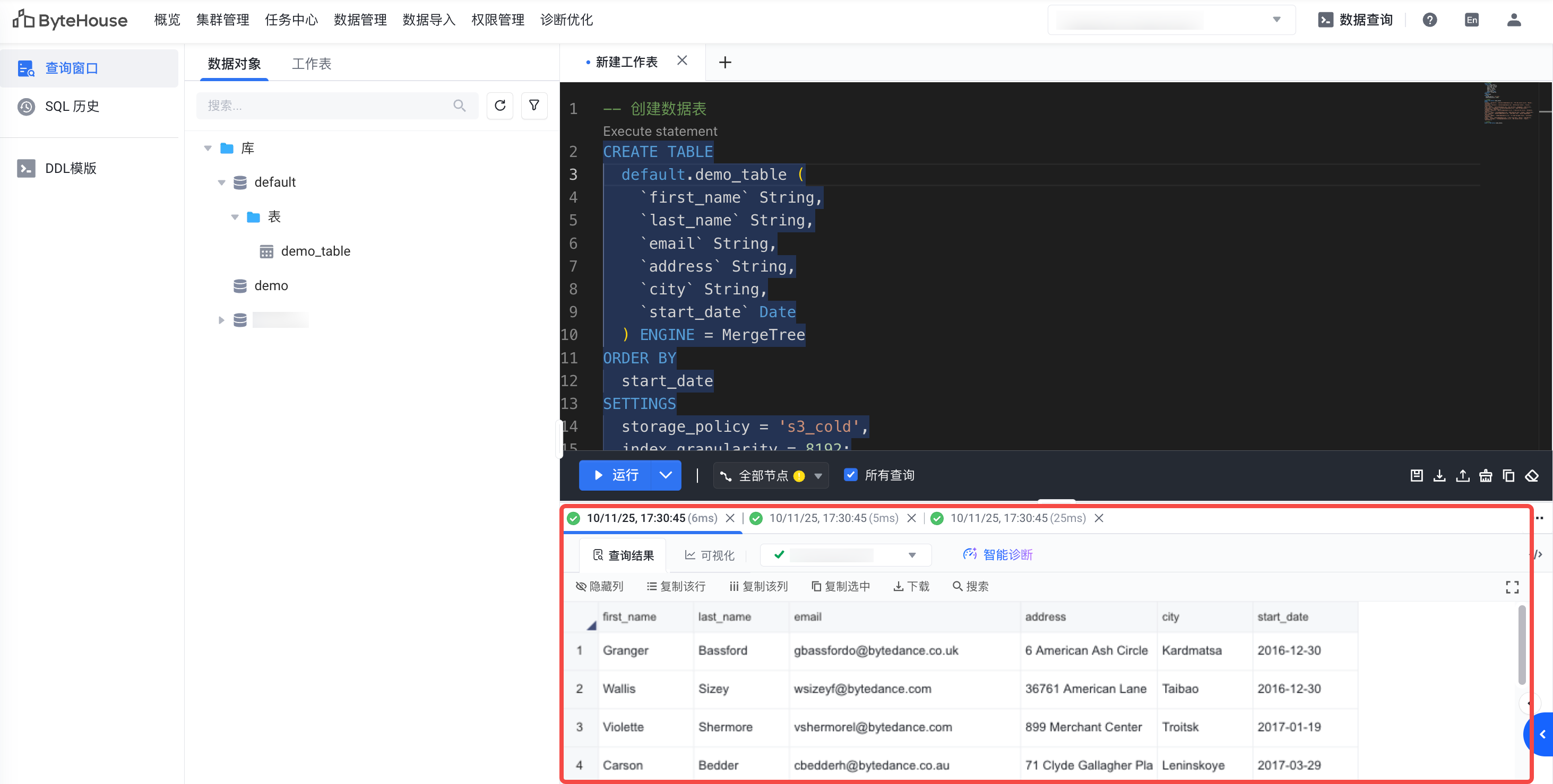Switch to the 工作表 tab
This screenshot has height=784, width=1553.
coord(311,64)
